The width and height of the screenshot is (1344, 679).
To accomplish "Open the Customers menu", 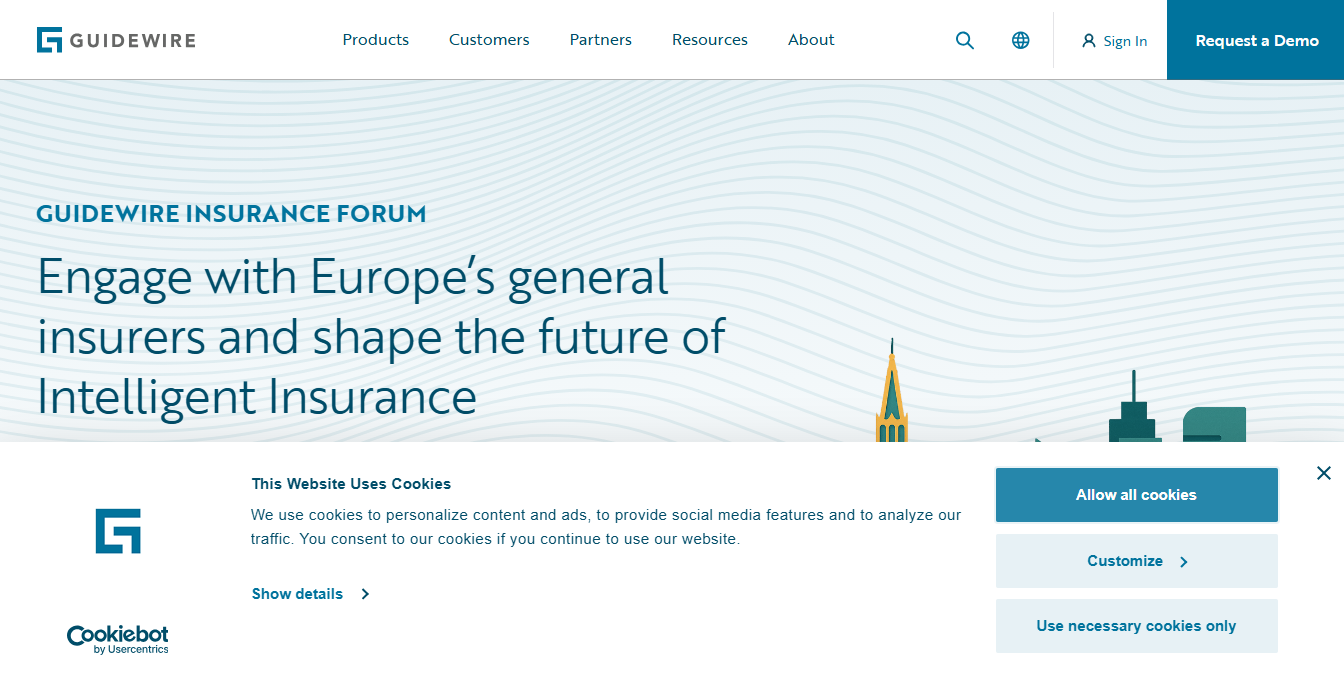I will tap(489, 40).
